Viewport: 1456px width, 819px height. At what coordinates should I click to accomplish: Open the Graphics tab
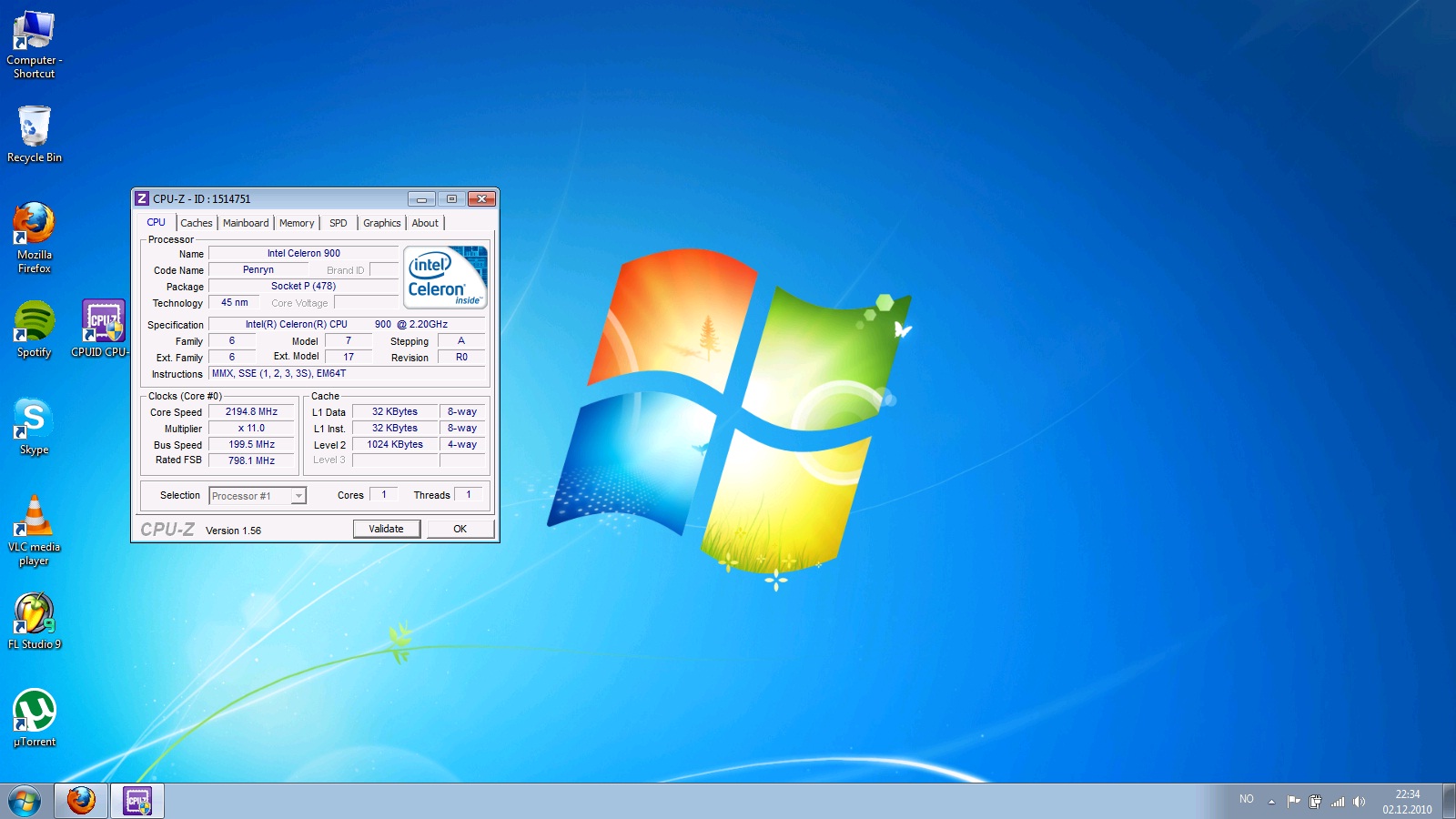[x=381, y=223]
